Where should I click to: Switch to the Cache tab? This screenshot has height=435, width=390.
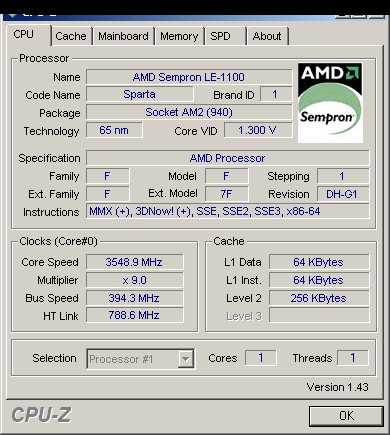71,36
